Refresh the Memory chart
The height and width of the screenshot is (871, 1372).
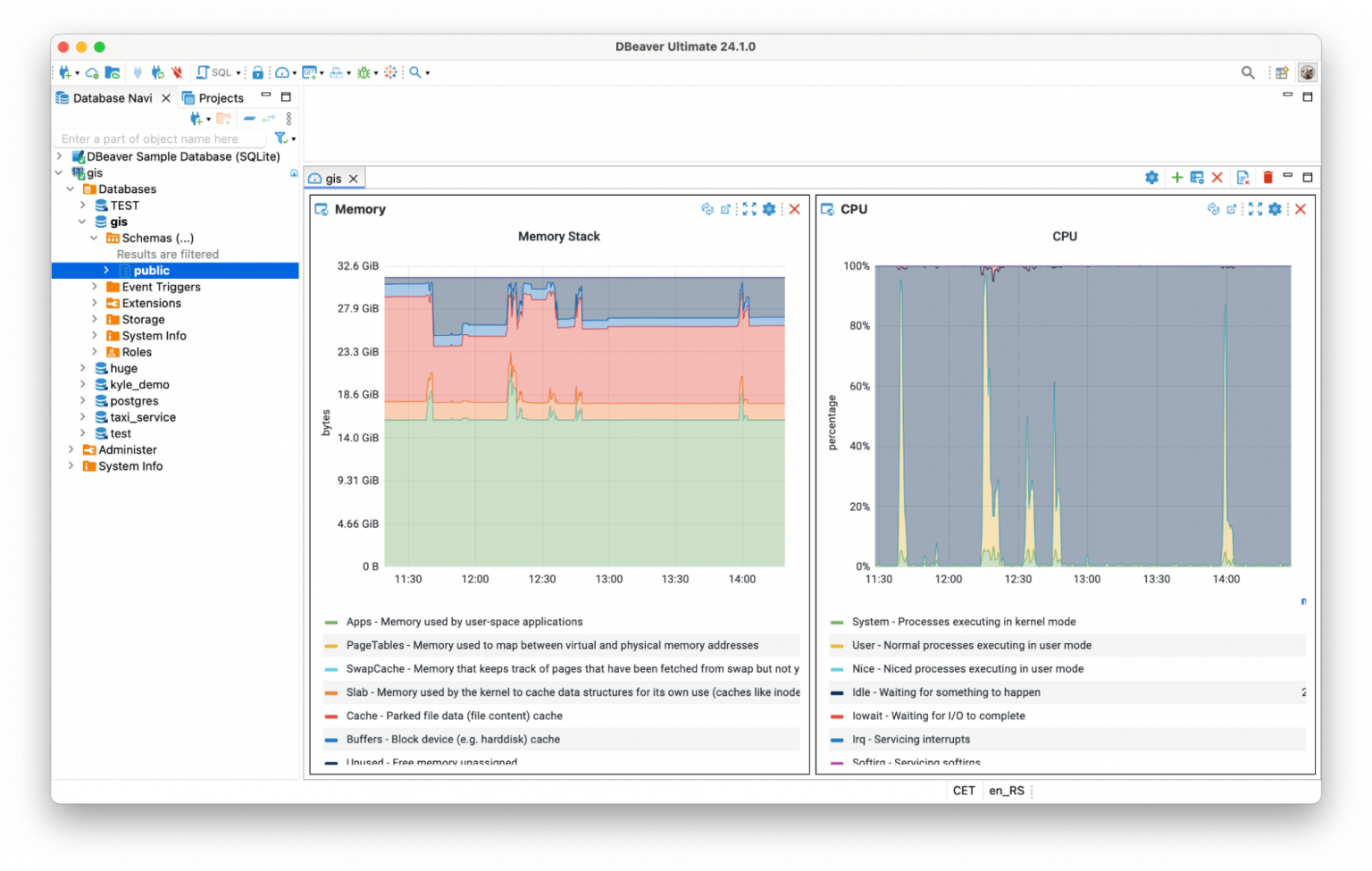click(x=707, y=209)
